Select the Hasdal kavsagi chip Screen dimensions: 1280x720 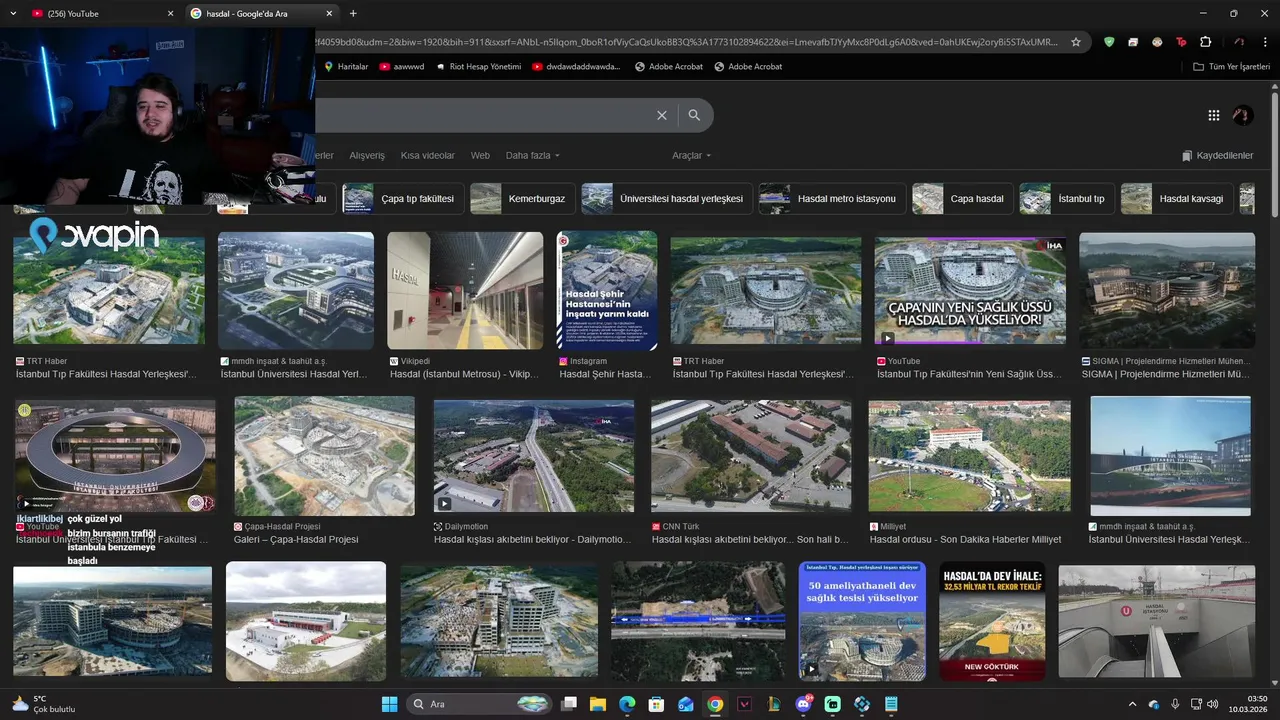(x=1176, y=198)
